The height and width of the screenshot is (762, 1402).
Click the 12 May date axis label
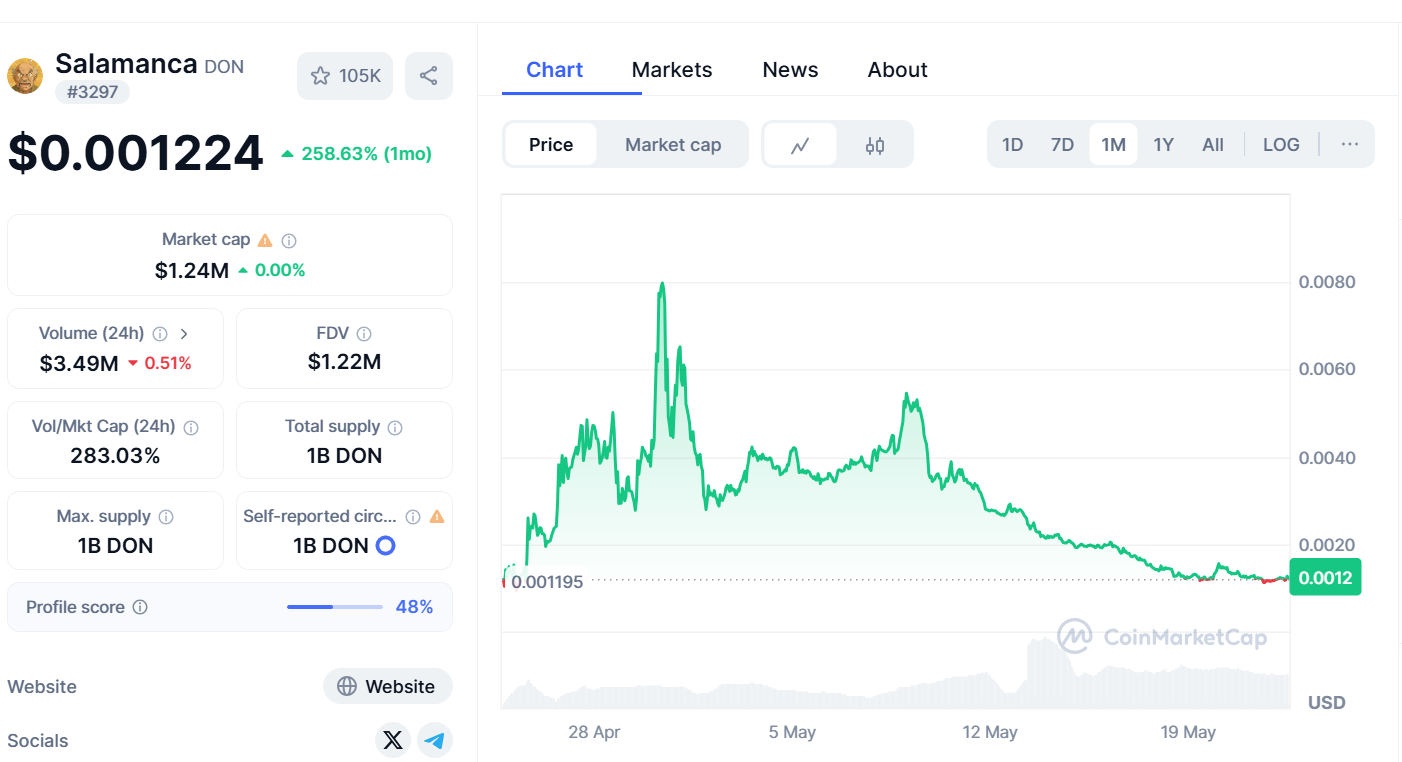(990, 732)
